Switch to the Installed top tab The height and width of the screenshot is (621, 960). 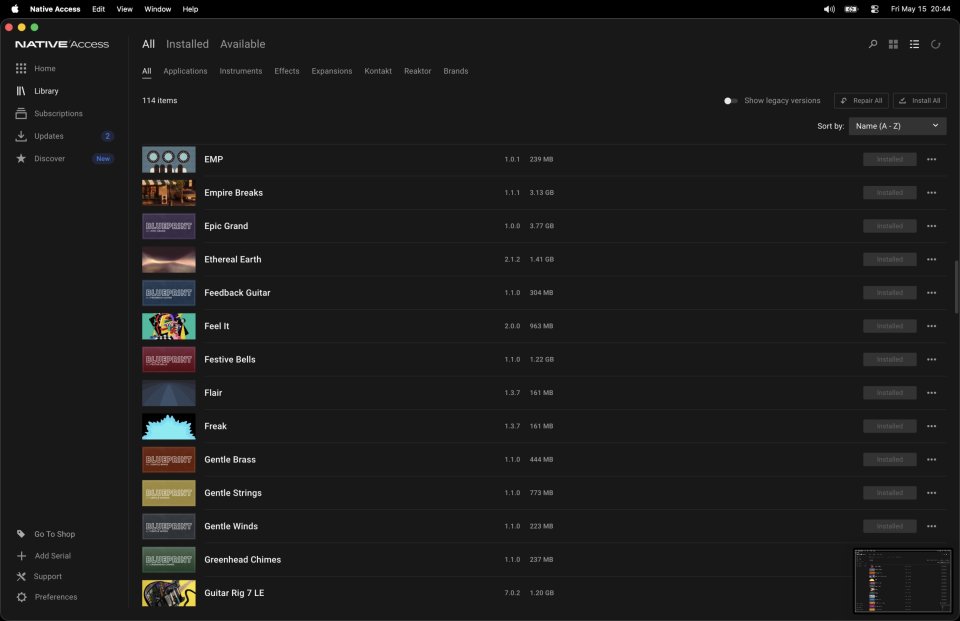pyautogui.click(x=187, y=44)
